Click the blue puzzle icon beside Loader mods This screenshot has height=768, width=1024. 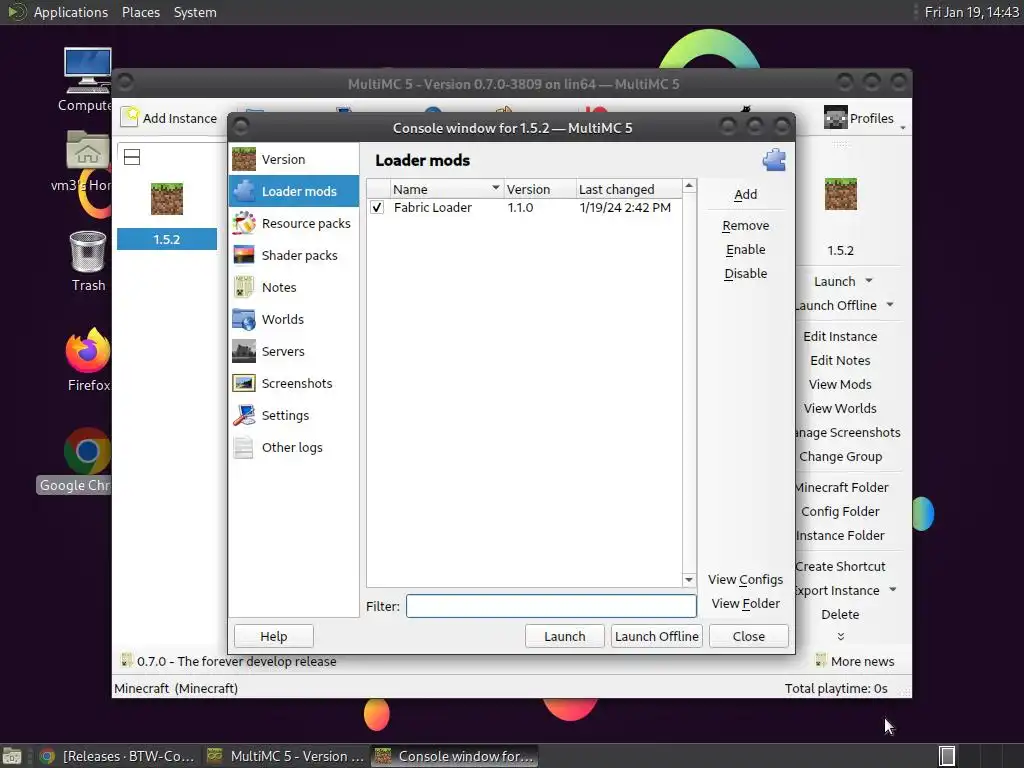tap(244, 191)
